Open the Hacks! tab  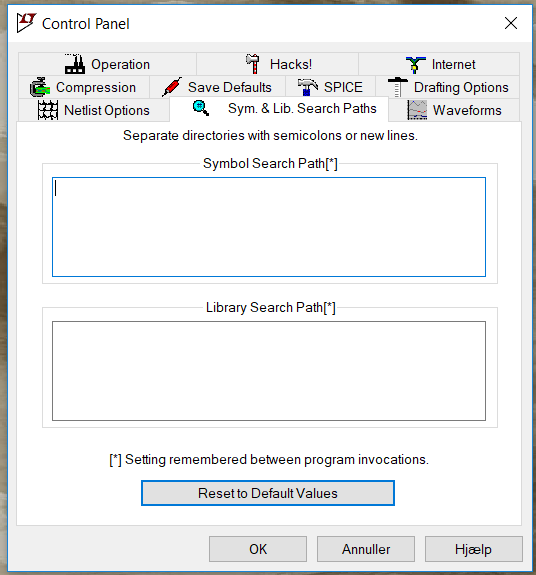[x=278, y=64]
